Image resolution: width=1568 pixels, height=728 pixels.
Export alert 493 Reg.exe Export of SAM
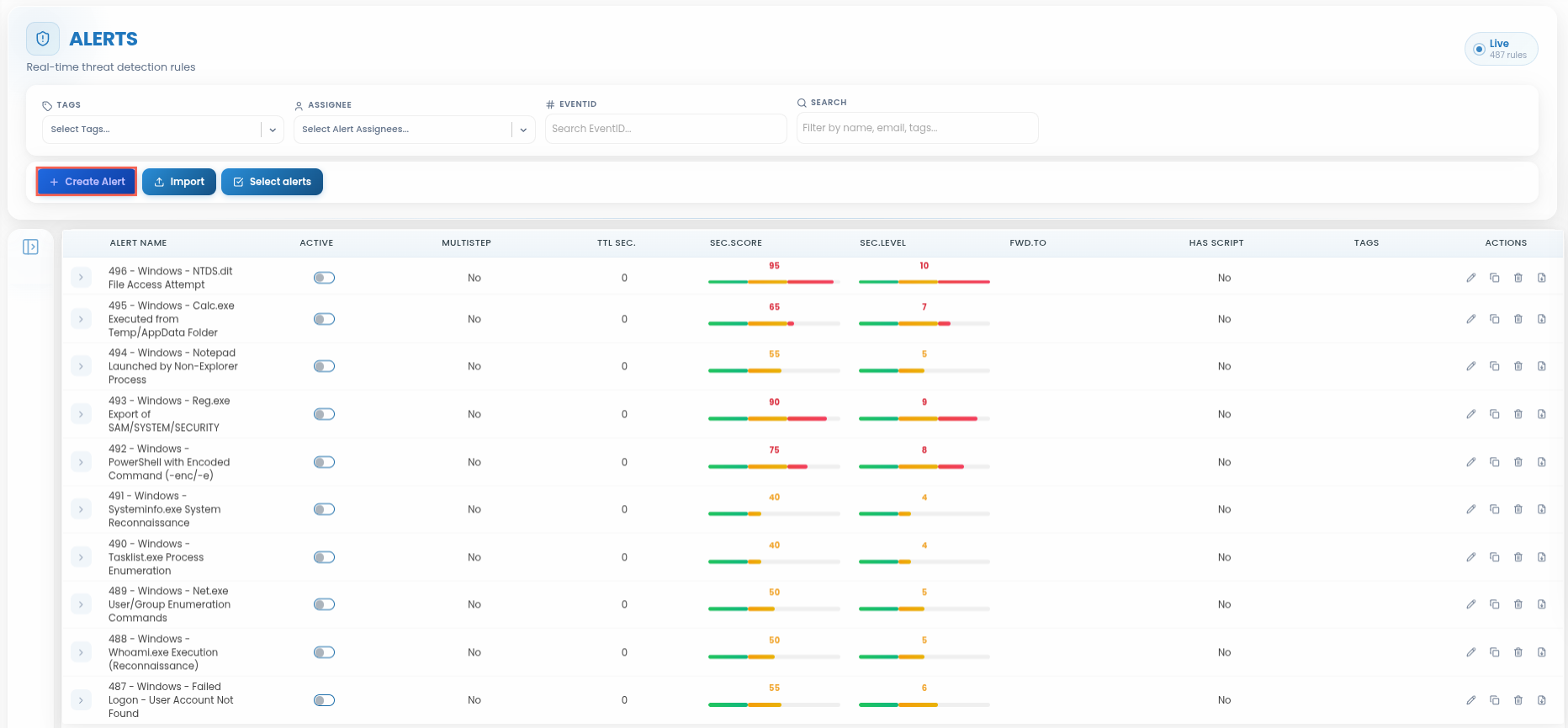point(1542,414)
